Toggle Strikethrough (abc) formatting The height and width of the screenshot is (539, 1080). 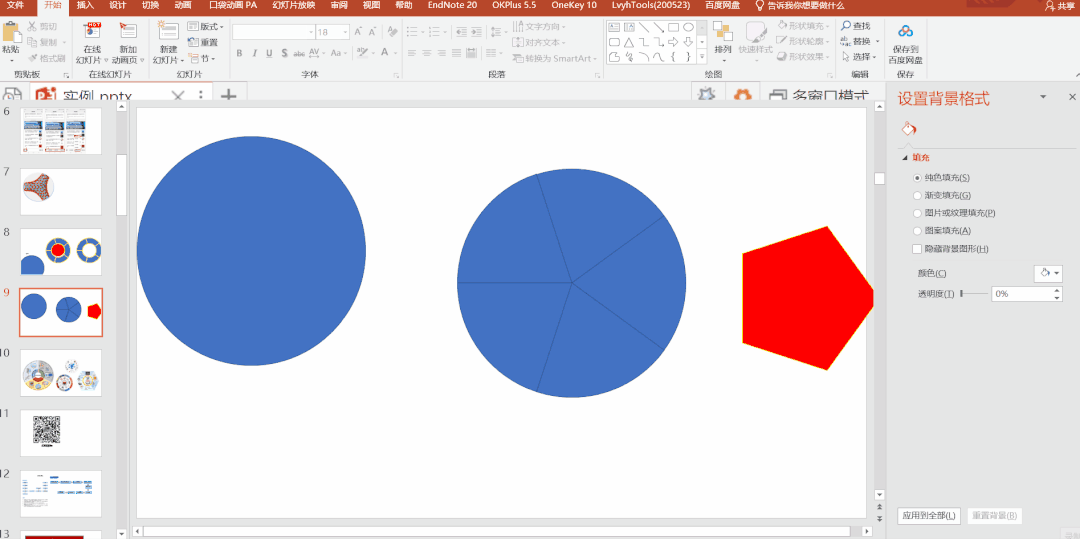point(299,53)
